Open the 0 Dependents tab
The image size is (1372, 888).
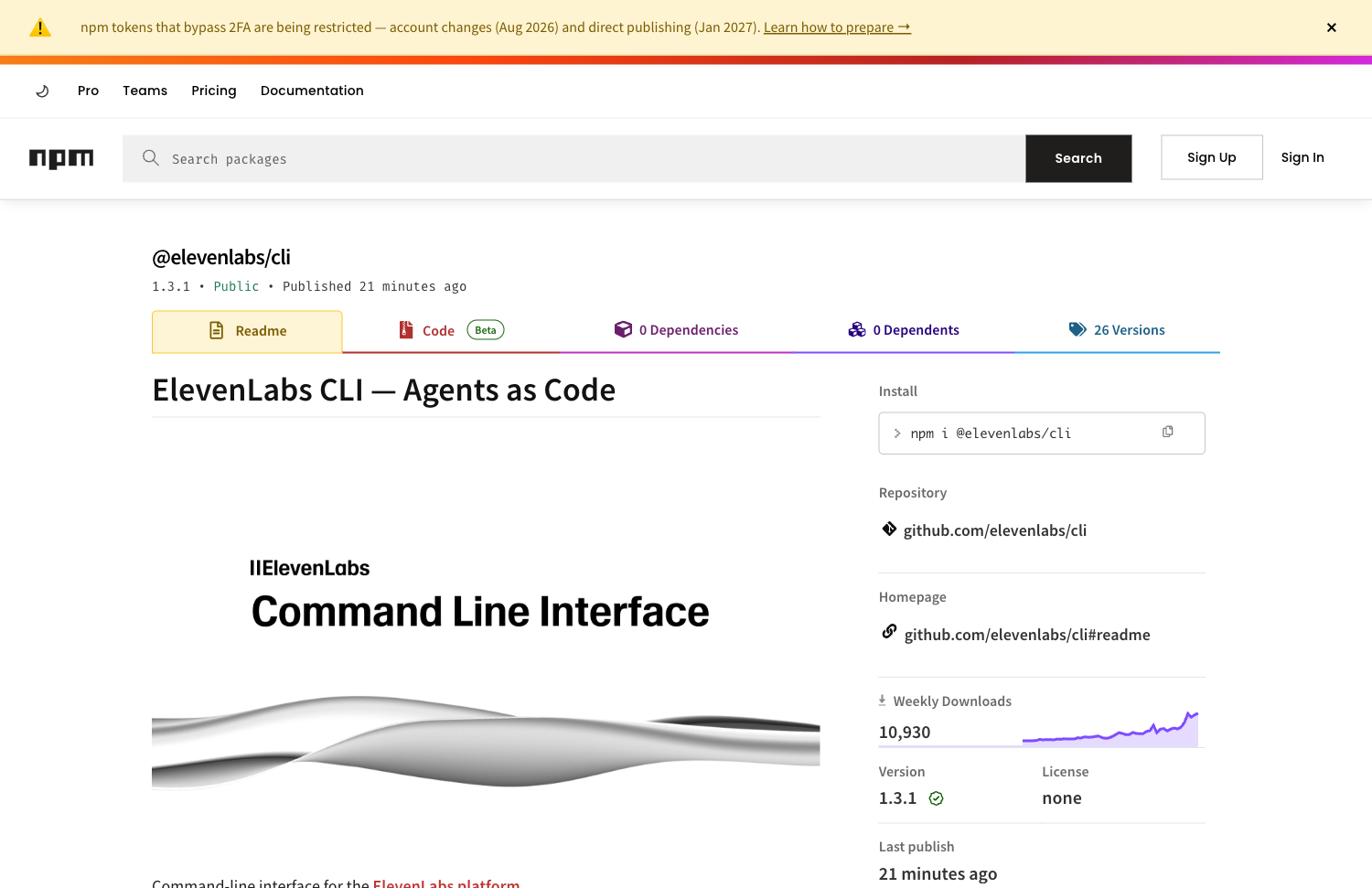904,330
